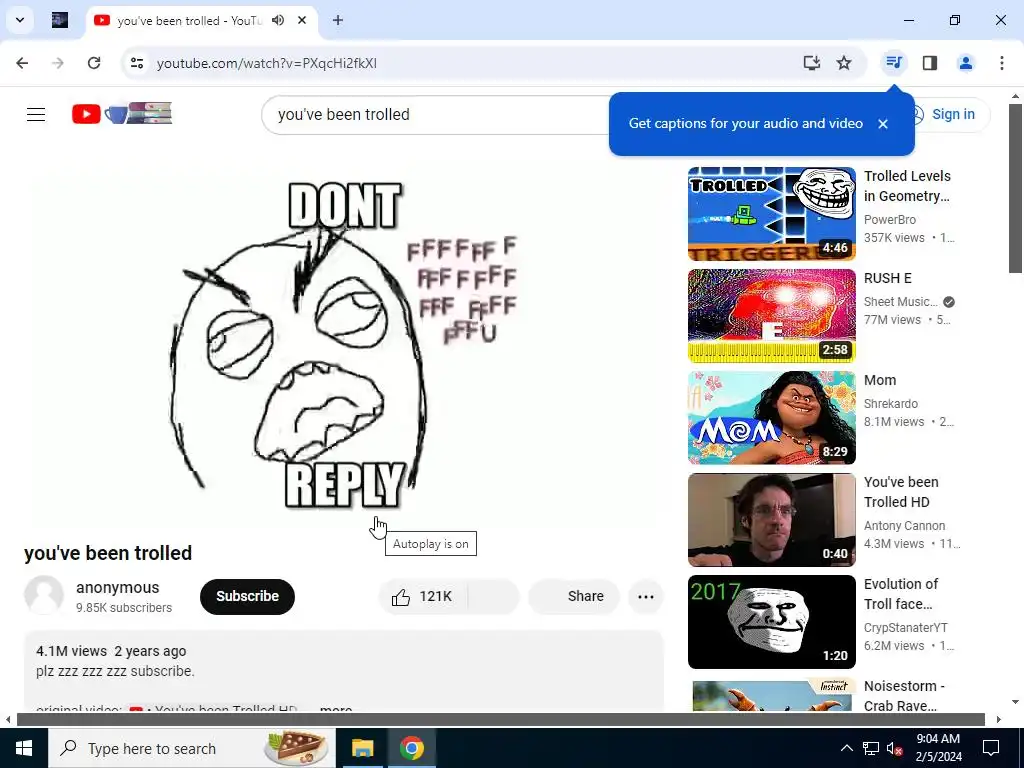Screen dimensions: 1024x768
Task: Open Chrome profile avatar icon
Action: coord(965,63)
